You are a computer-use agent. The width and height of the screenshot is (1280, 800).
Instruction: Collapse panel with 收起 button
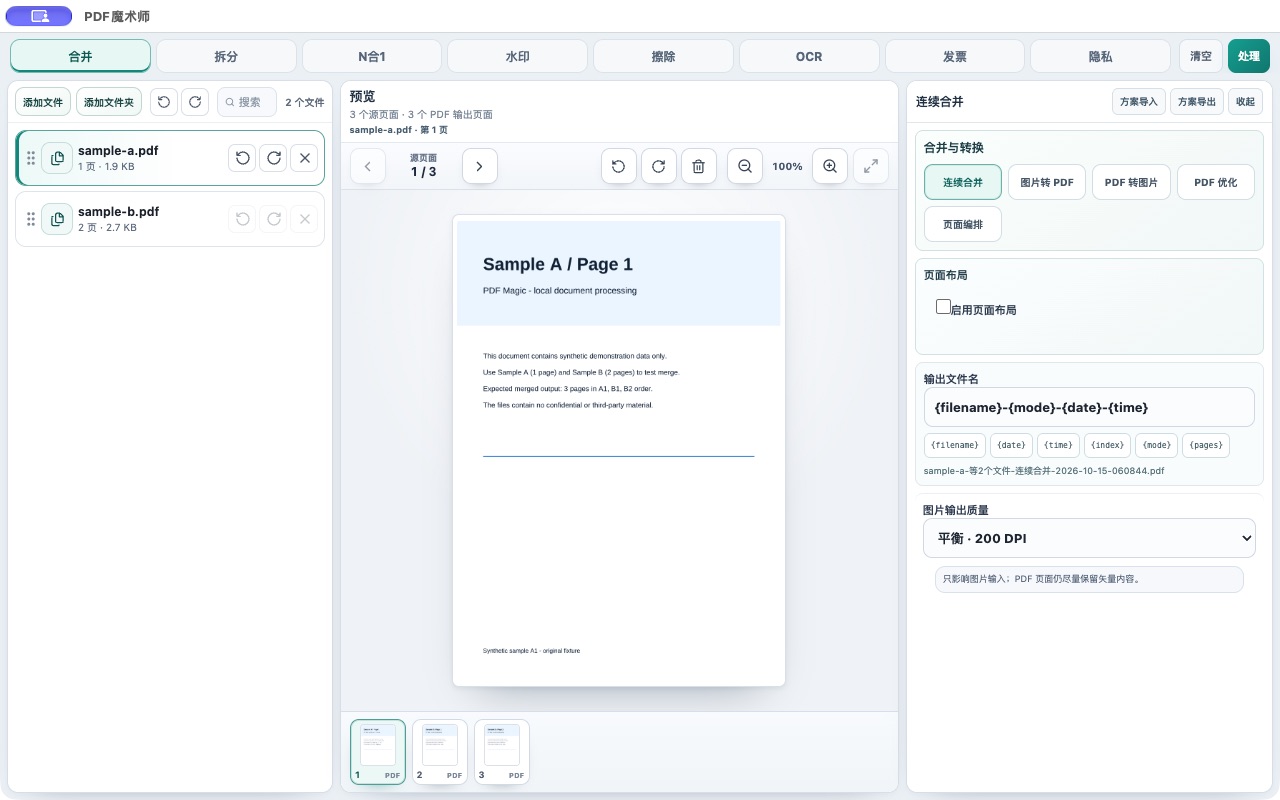tap(1245, 102)
